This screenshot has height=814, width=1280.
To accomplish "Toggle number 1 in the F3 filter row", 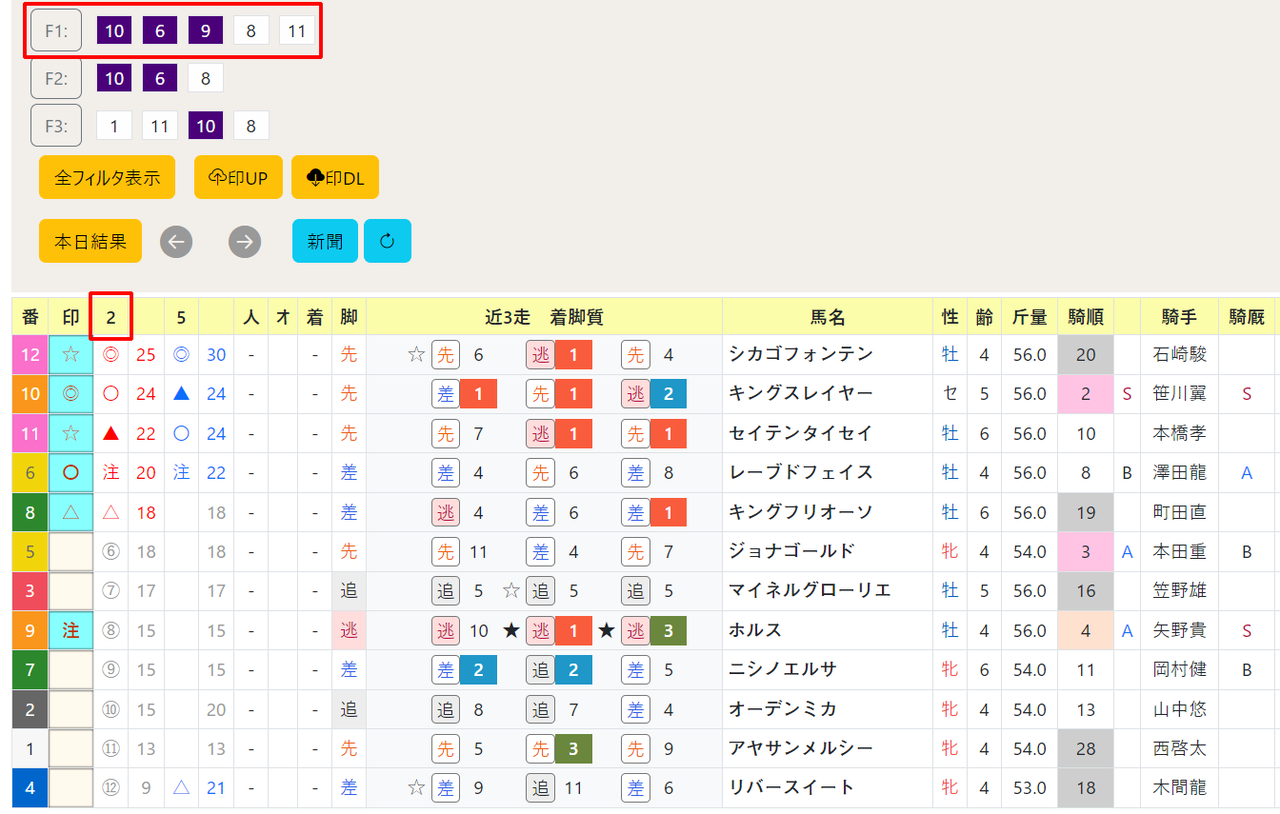I will pyautogui.click(x=114, y=126).
